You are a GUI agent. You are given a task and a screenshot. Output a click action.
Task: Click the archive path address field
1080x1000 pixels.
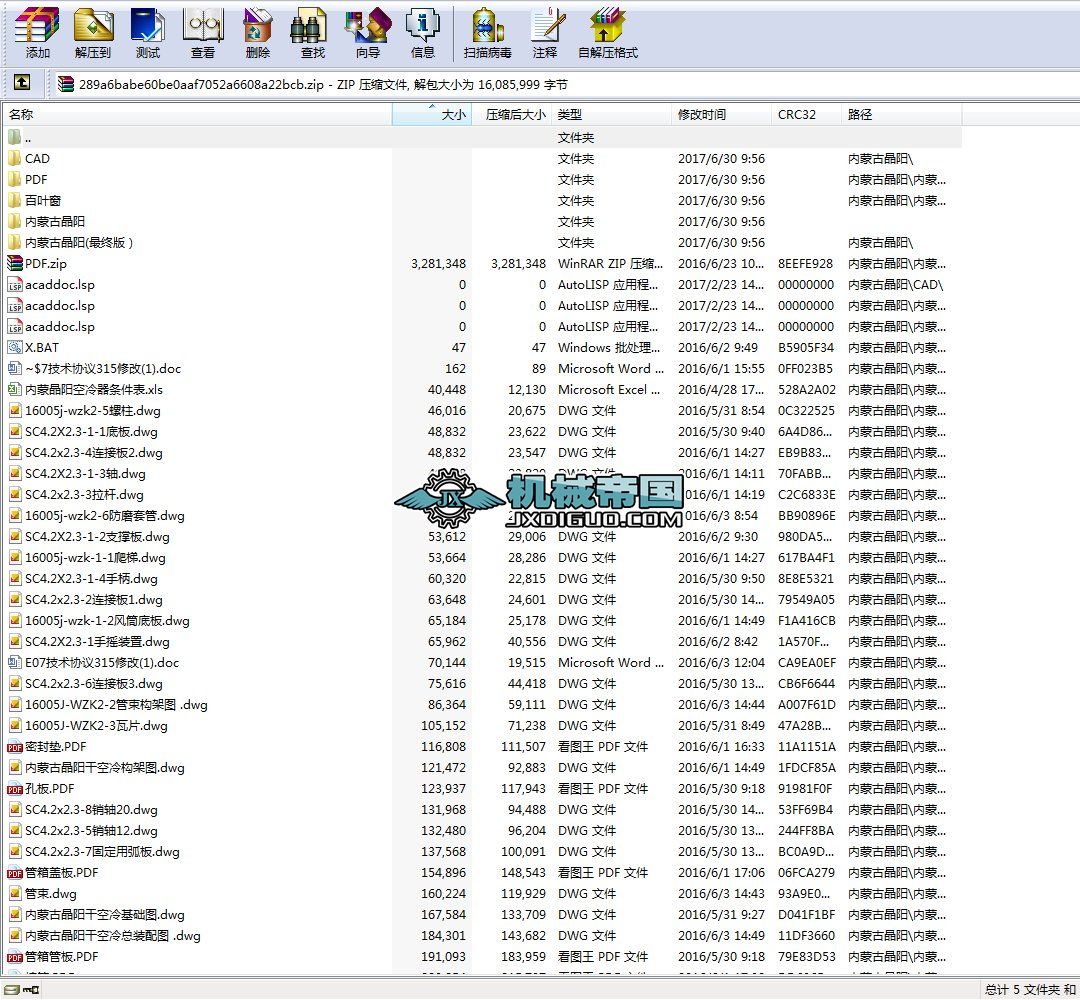(568, 85)
